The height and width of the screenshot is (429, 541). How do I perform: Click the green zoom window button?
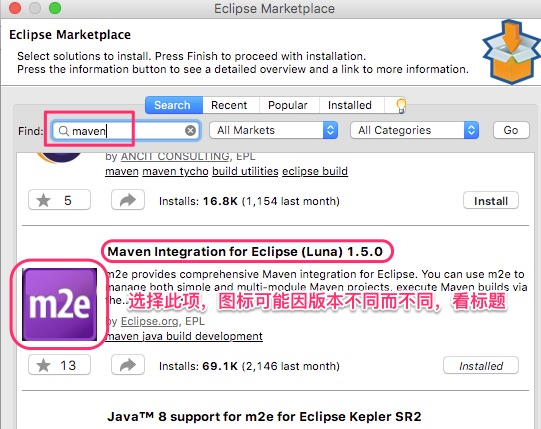tap(55, 8)
